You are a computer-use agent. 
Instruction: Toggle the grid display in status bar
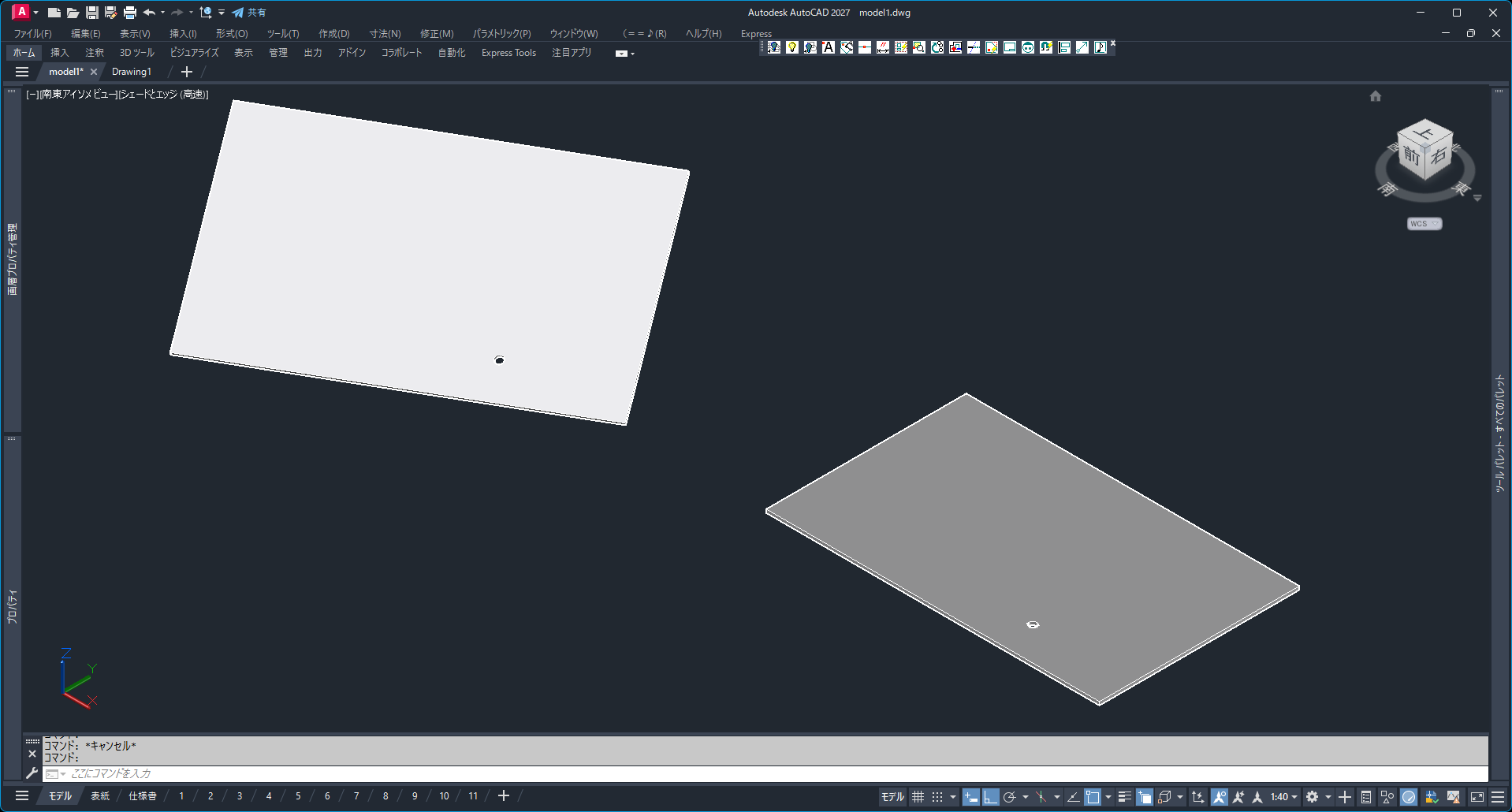click(918, 797)
